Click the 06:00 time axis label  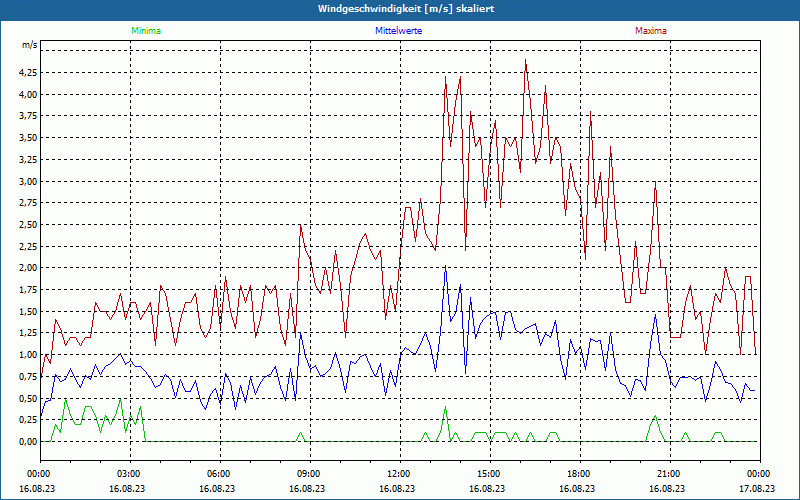pyautogui.click(x=220, y=474)
